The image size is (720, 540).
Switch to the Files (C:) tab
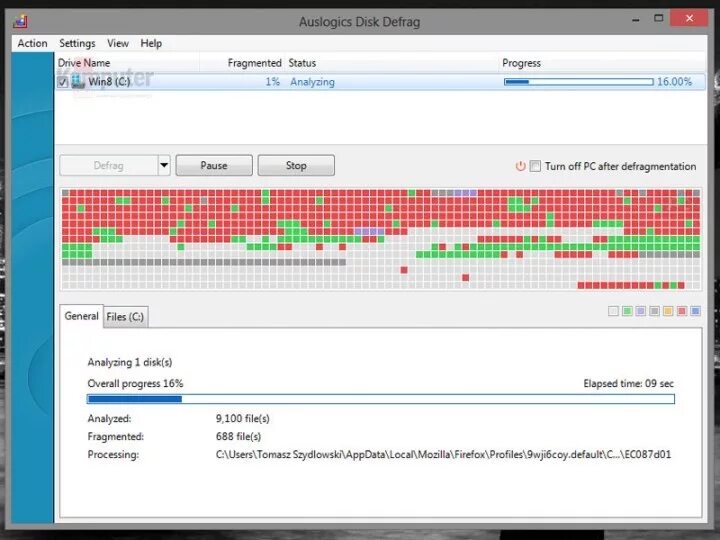pos(125,317)
